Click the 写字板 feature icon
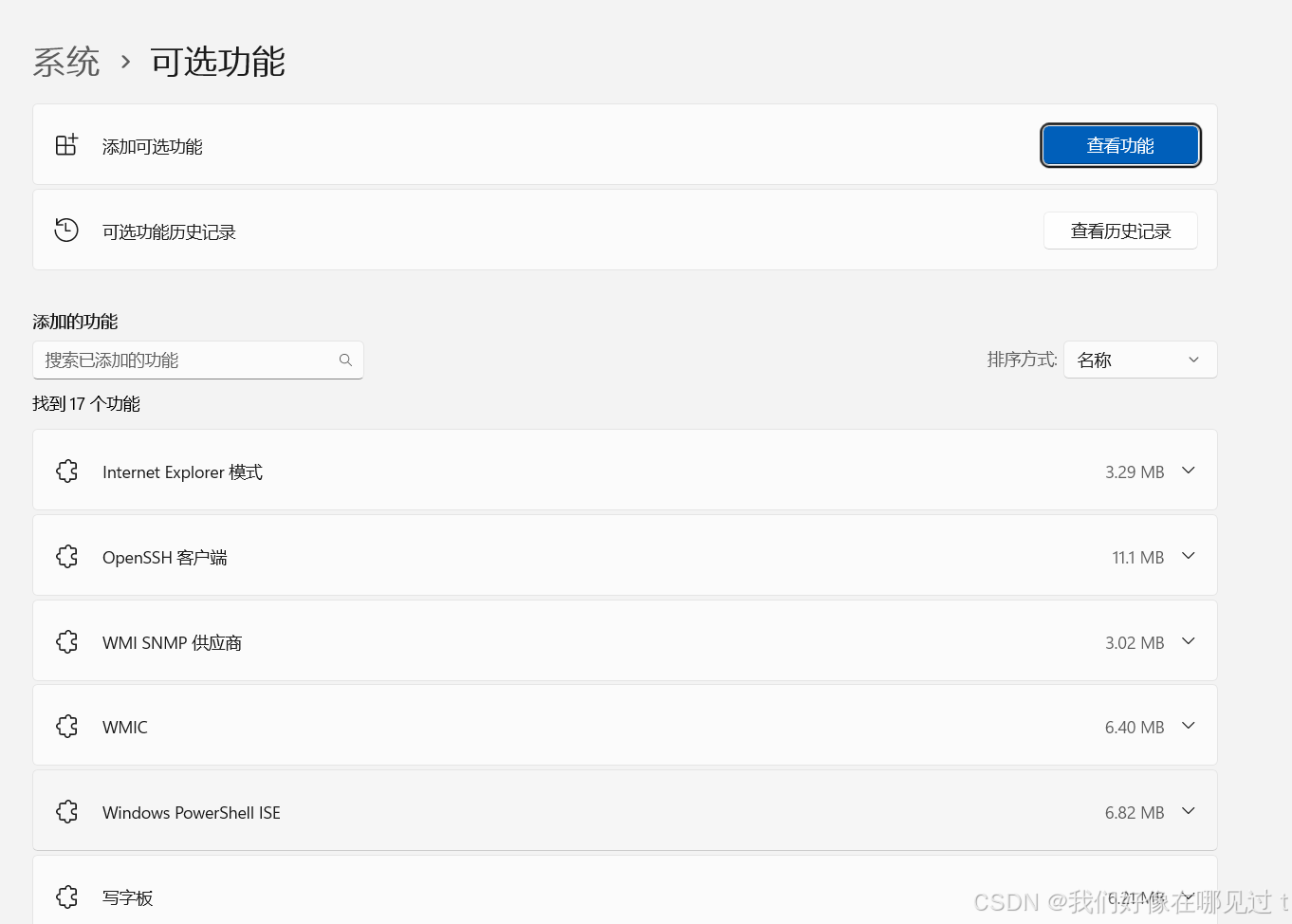Screen dimensions: 1292x924 tap(66, 897)
